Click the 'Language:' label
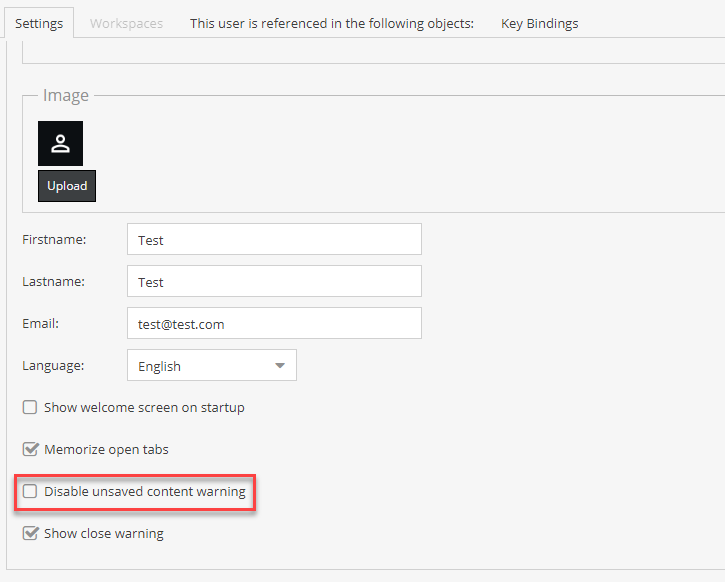725x582 pixels. 53,366
